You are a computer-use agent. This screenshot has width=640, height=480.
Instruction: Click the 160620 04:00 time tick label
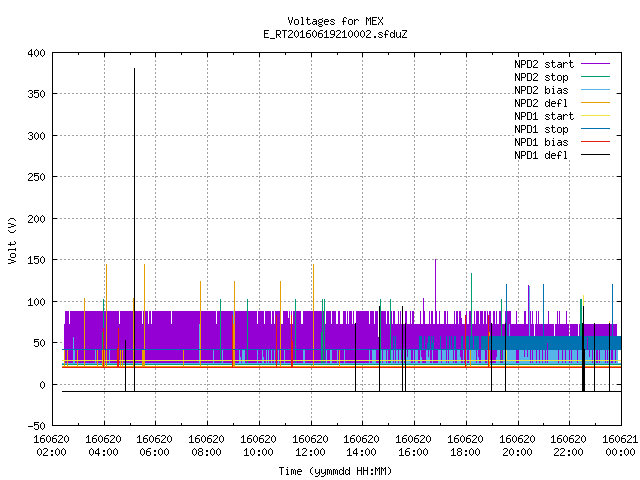104,446
